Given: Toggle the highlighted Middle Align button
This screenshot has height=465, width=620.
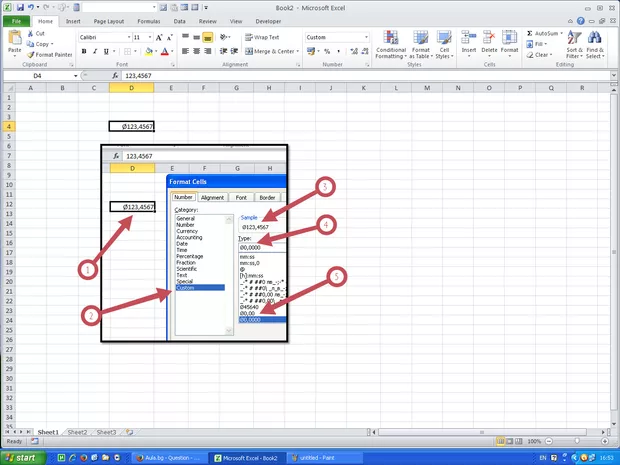Looking at the screenshot, I should pyautogui.click(x=208, y=37).
